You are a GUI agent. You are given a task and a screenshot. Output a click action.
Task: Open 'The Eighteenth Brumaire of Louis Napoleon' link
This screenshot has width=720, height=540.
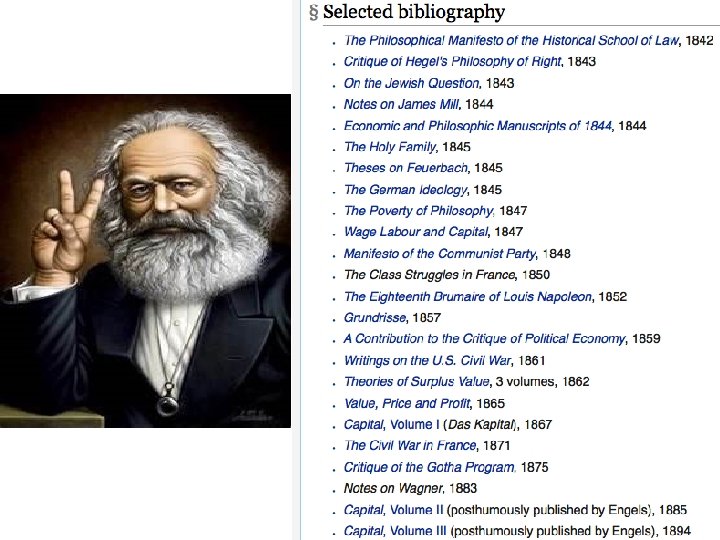[468, 297]
